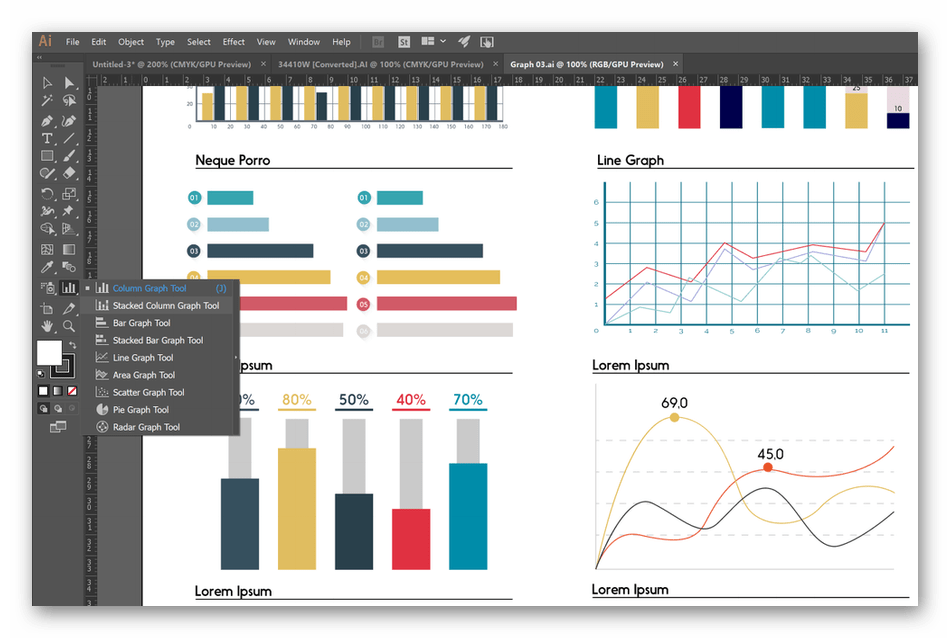Select the Hand tool
The height and width of the screenshot is (638, 950).
47,326
